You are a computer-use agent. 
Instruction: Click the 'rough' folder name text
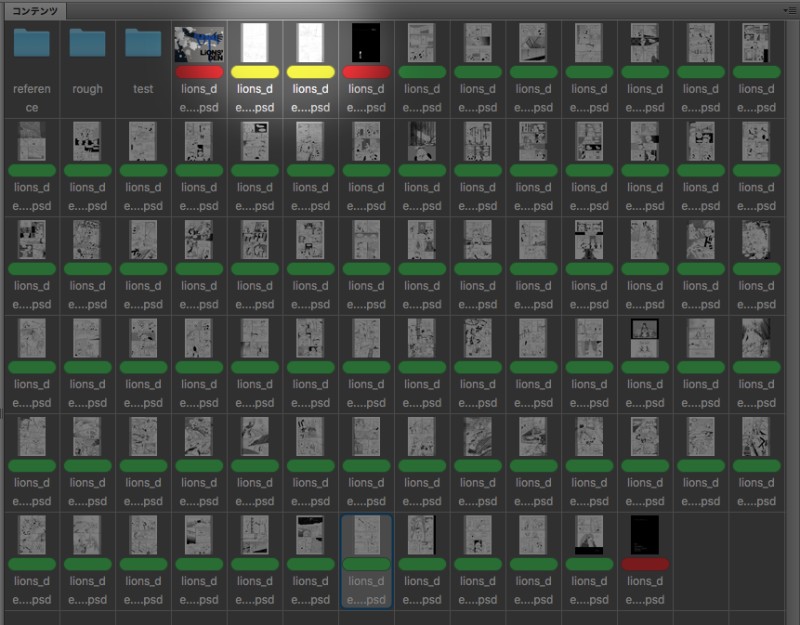(87, 89)
